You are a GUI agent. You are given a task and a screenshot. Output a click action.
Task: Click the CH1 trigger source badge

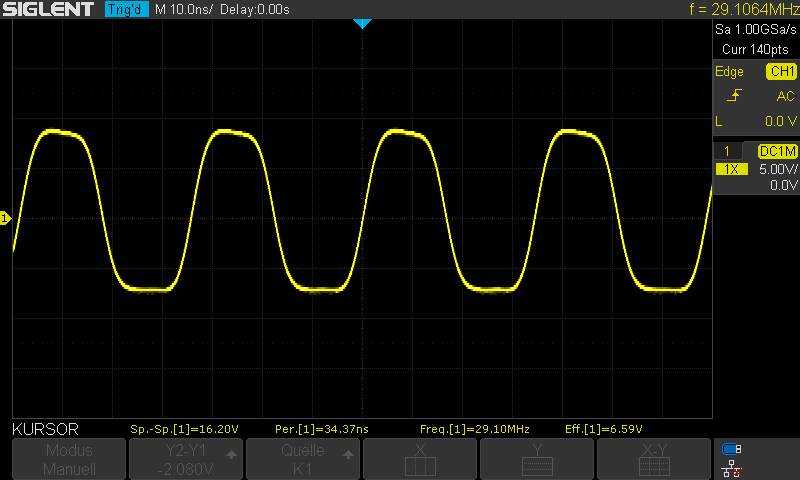tap(781, 71)
